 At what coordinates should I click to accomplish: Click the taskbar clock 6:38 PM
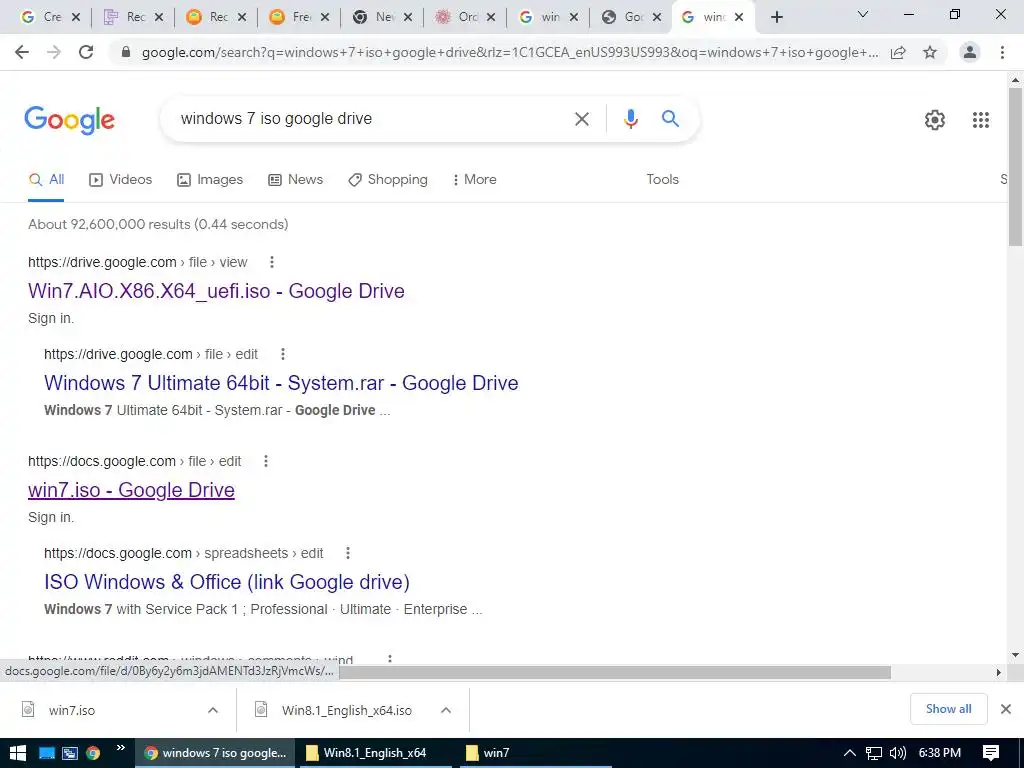pos(939,753)
